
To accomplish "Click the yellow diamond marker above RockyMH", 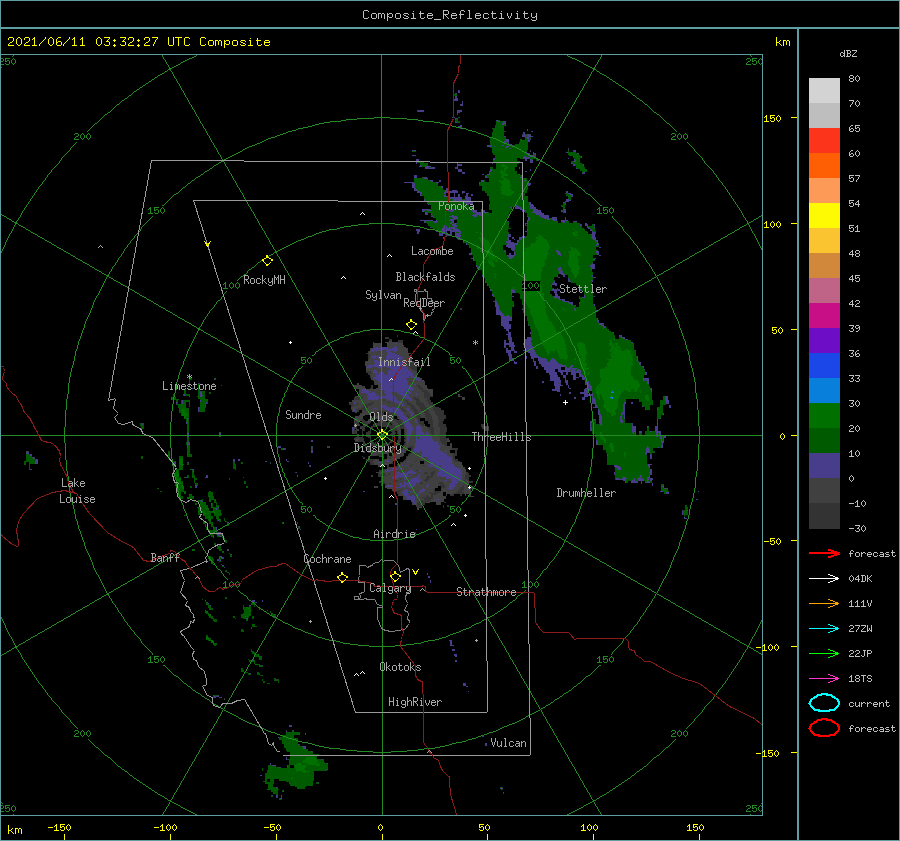I will coord(267,261).
